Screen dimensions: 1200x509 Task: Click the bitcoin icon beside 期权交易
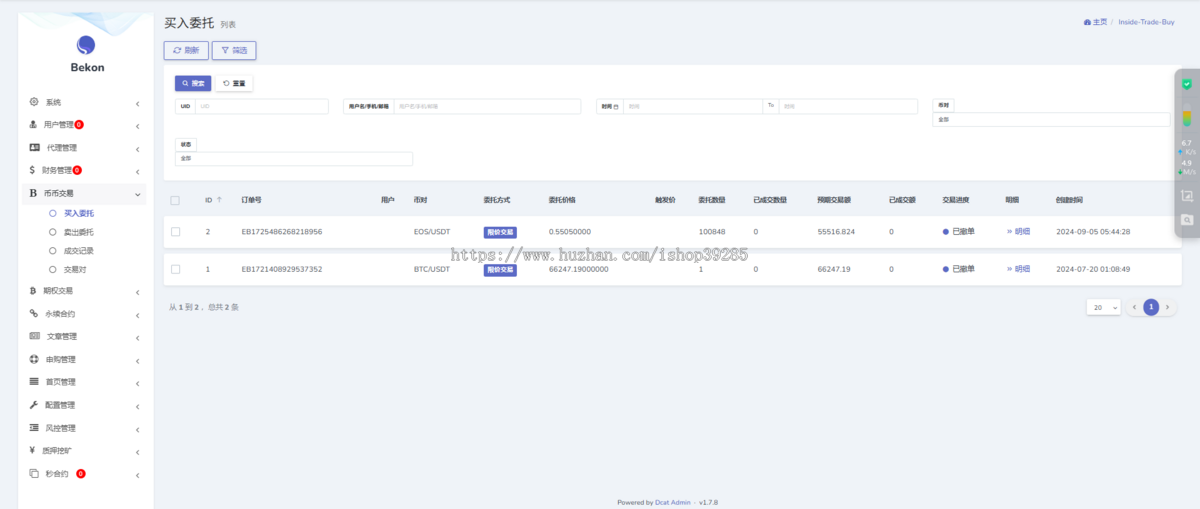[x=34, y=291]
